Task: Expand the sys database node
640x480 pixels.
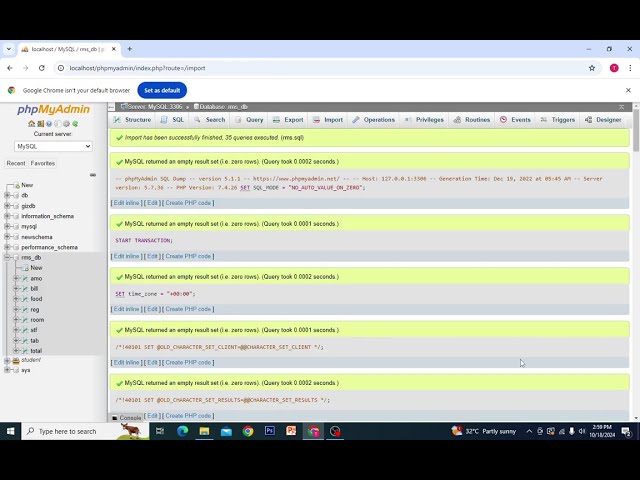Action: coord(7,370)
